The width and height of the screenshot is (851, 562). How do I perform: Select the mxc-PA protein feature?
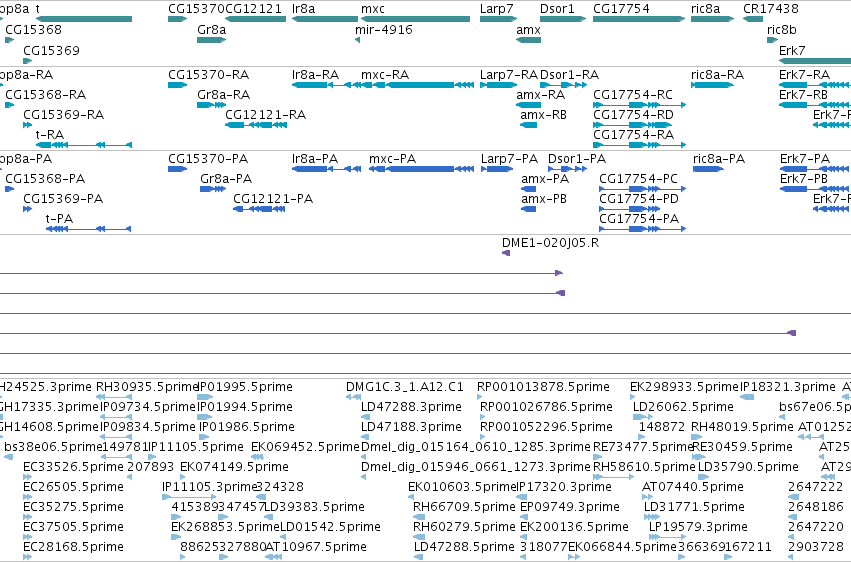click(x=421, y=169)
